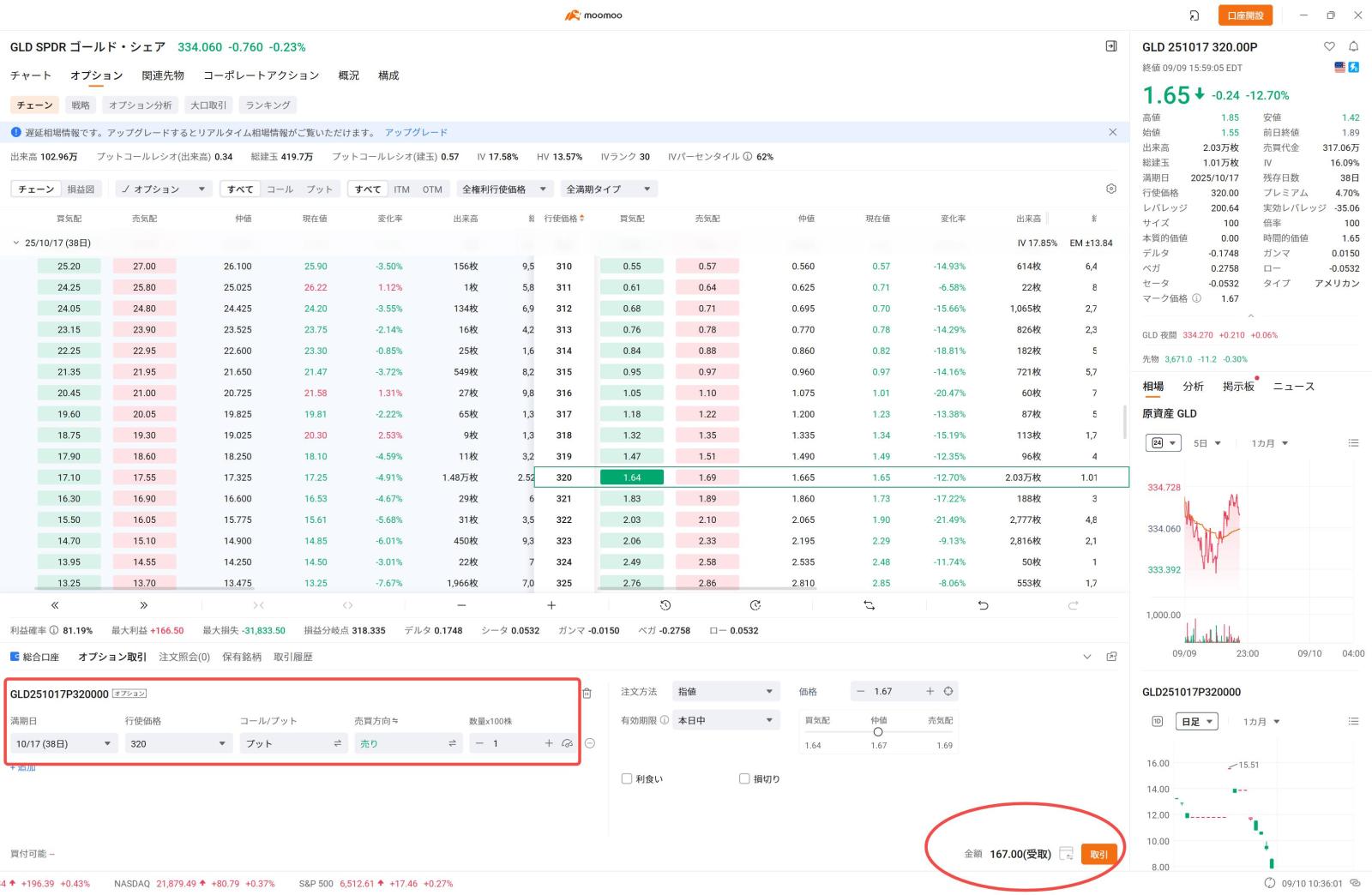Collapse quote details with up chevron
Viewport: 1372px width, 895px height.
(1250, 316)
